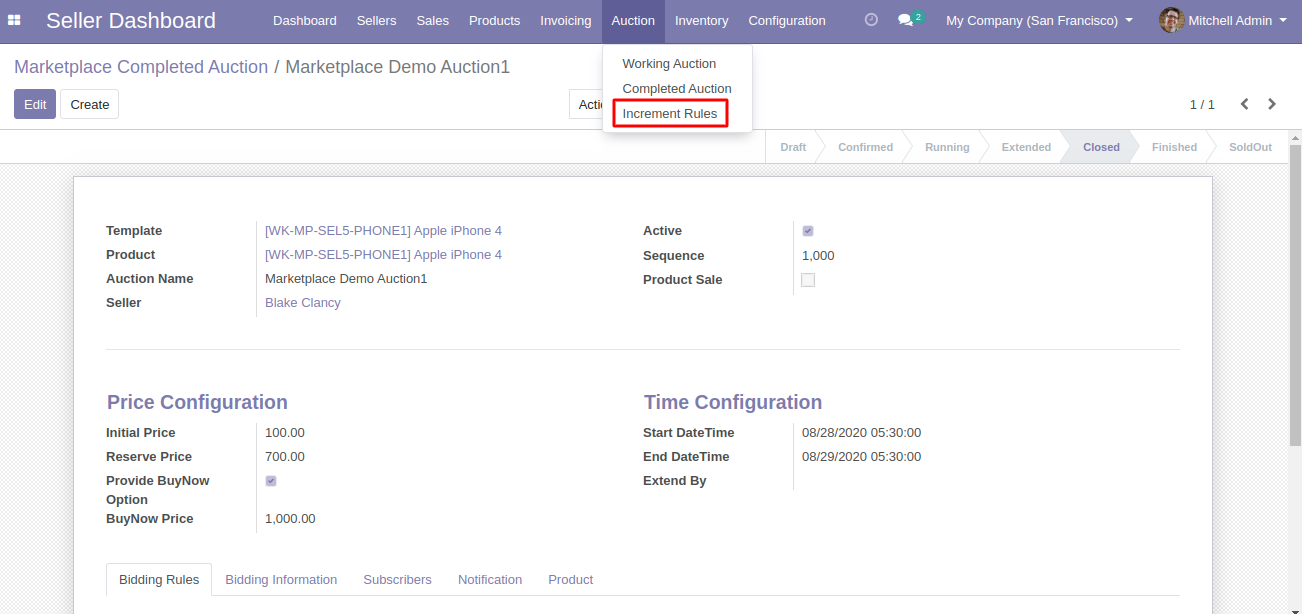This screenshot has height=614, width=1302.
Task: Select the Closed status stage
Action: click(x=1101, y=147)
